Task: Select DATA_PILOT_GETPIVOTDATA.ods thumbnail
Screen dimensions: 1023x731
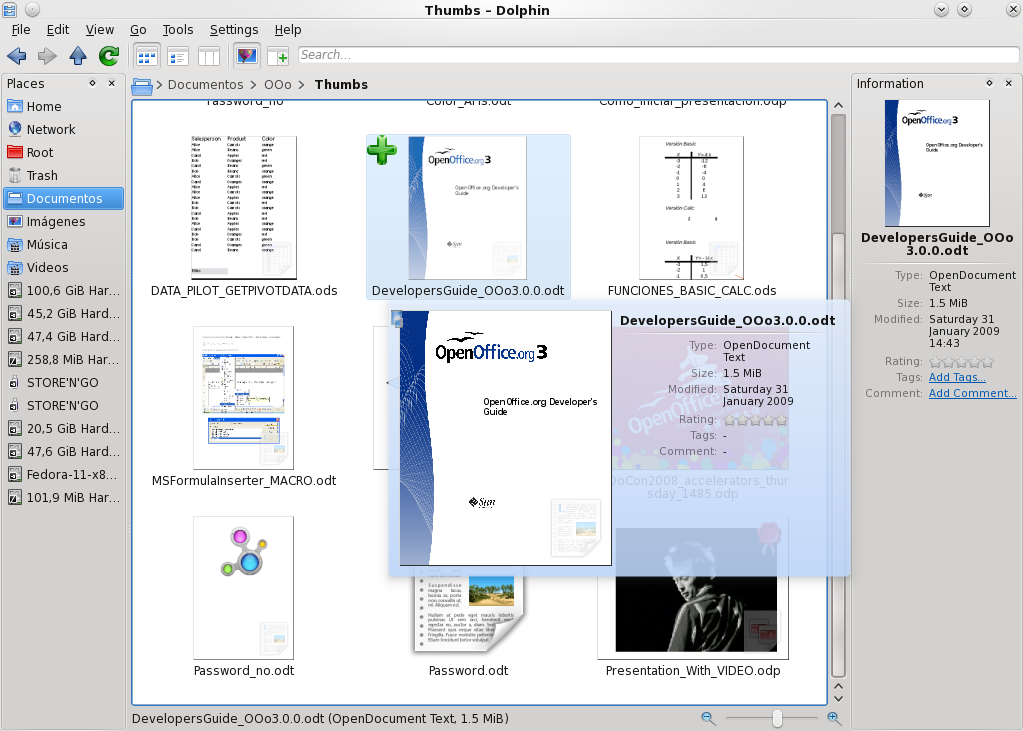Action: [243, 208]
